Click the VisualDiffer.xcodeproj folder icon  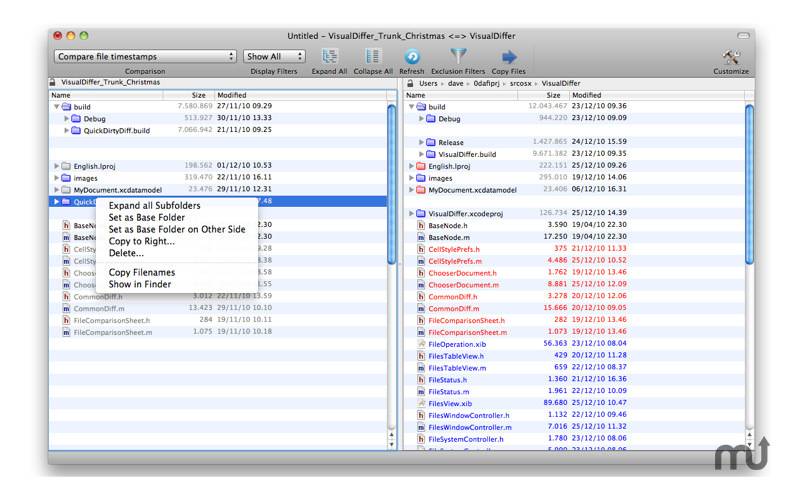click(x=420, y=213)
